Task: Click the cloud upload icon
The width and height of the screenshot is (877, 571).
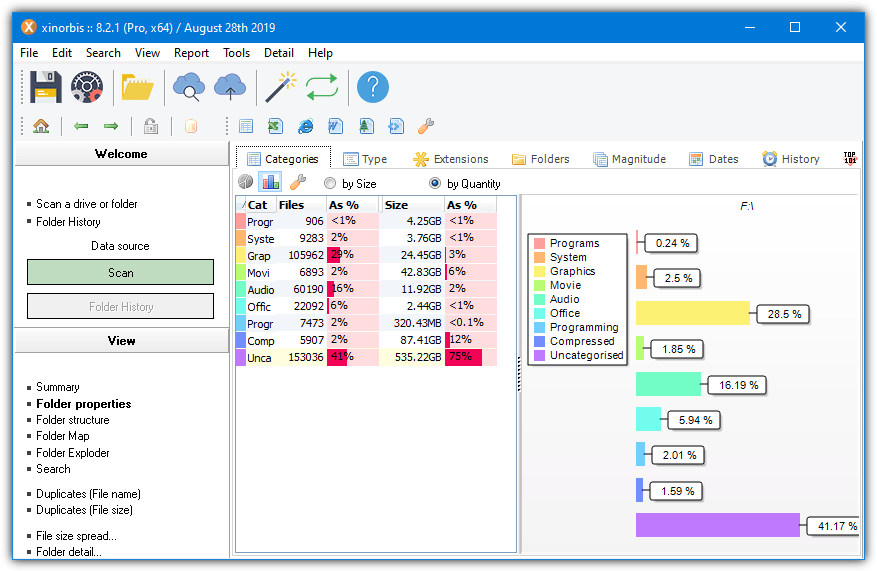Action: point(230,87)
